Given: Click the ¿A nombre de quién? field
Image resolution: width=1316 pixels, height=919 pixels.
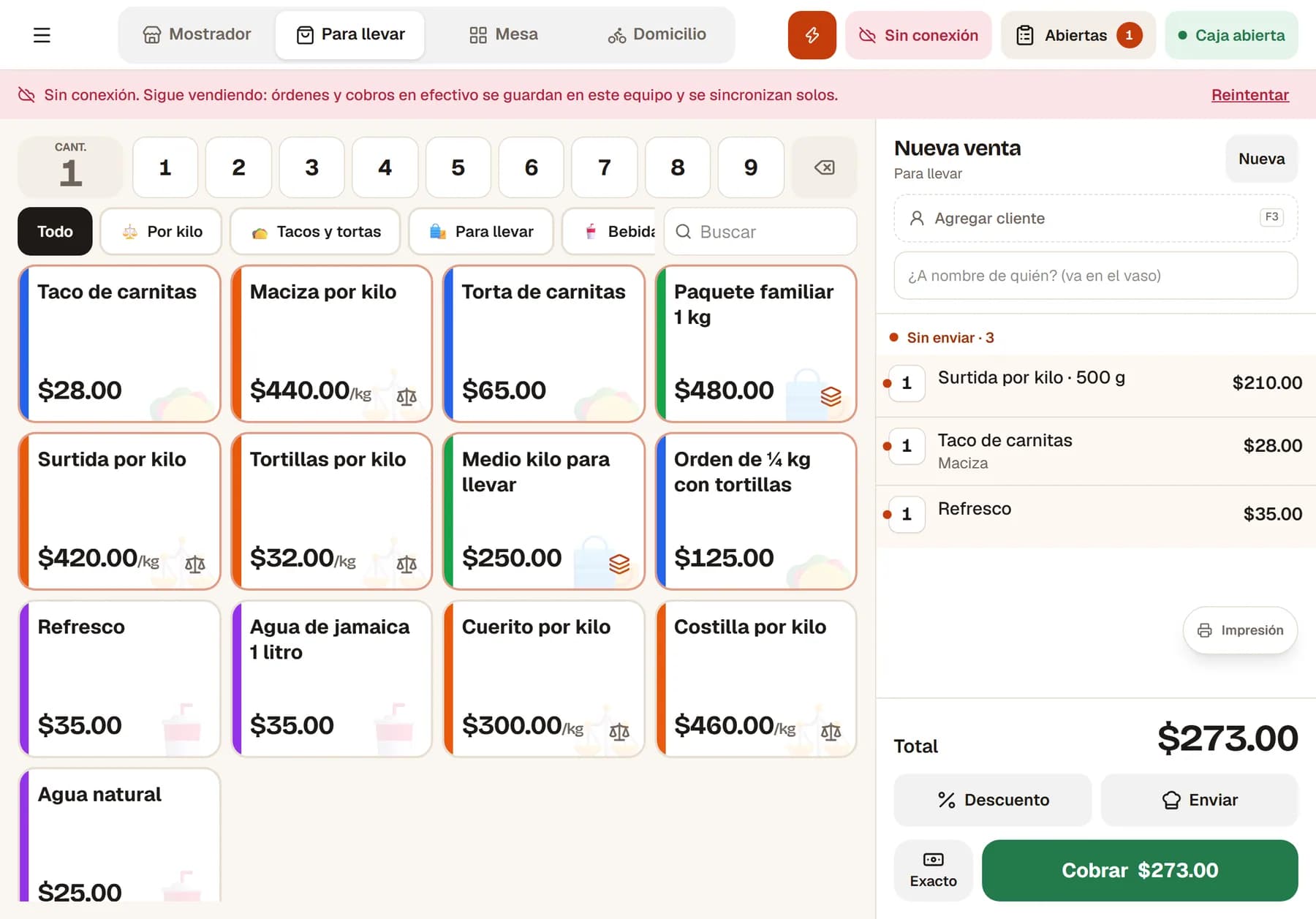Looking at the screenshot, I should click(1096, 276).
